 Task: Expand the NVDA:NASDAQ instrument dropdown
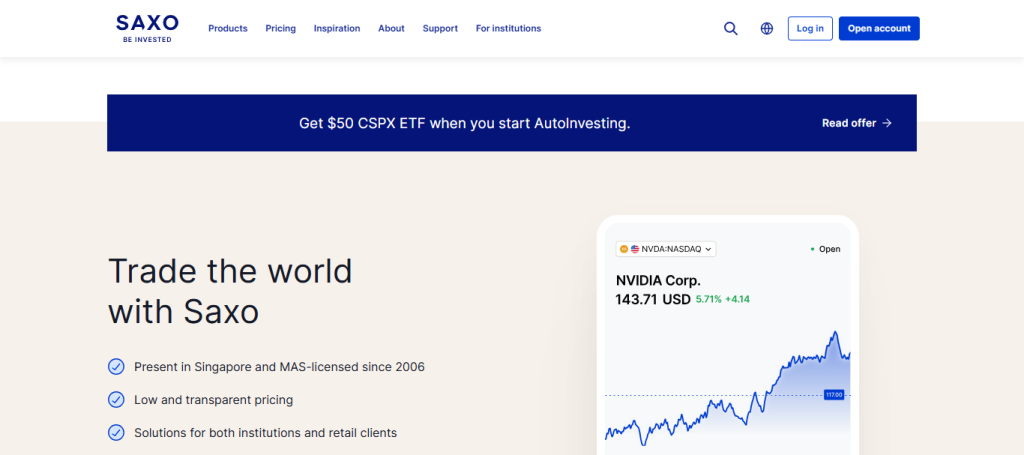tap(665, 249)
